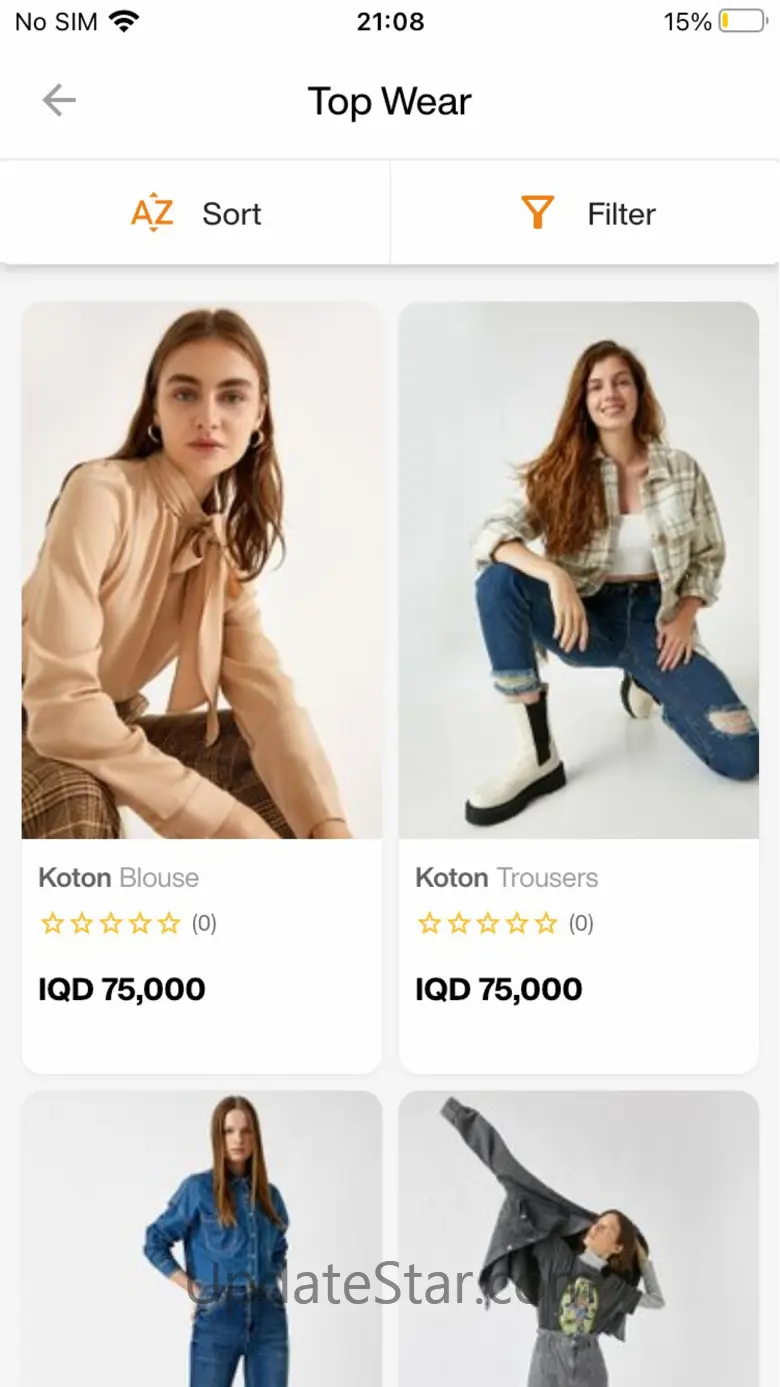Select the Koton Trousers title
This screenshot has width=780, height=1387.
507,878
